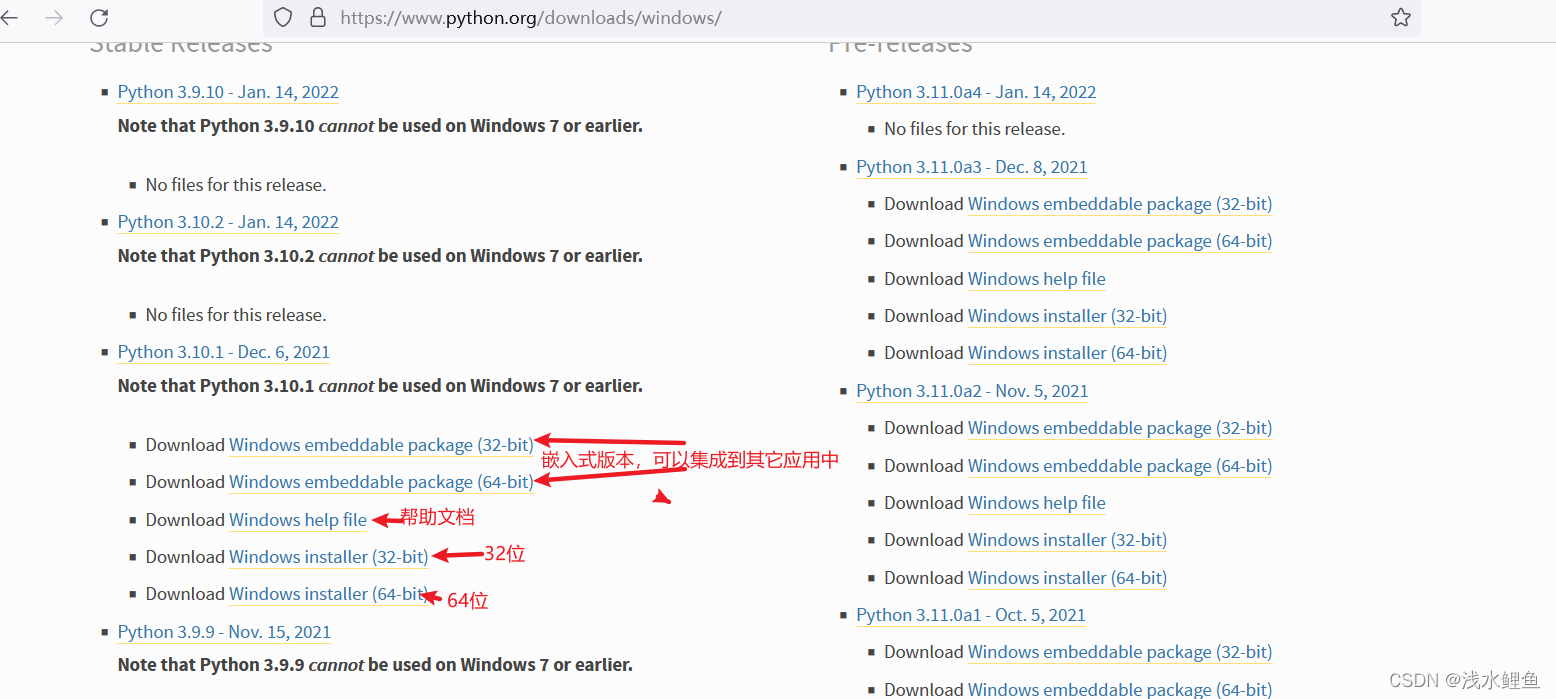Reload the page with refresh icon
Viewport: 1556px width, 699px height.
(99, 18)
